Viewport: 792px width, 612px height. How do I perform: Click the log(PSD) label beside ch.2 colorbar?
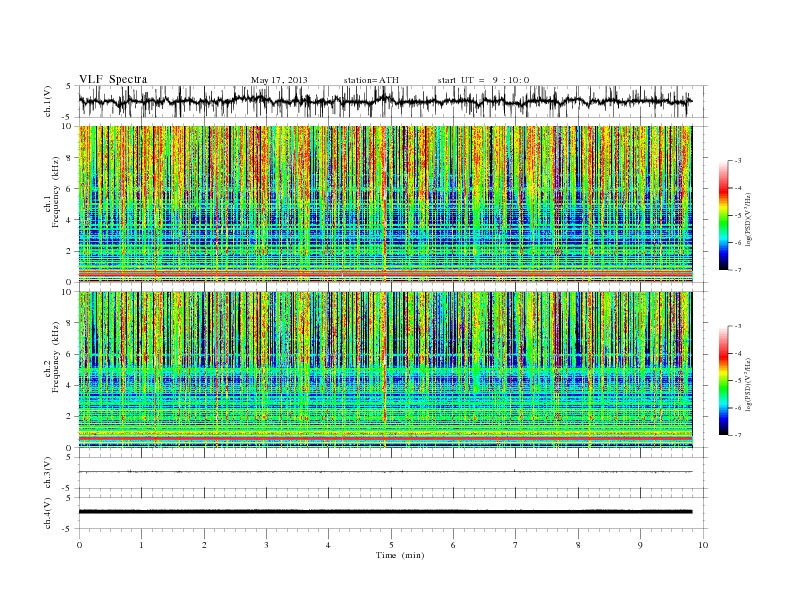pos(749,384)
